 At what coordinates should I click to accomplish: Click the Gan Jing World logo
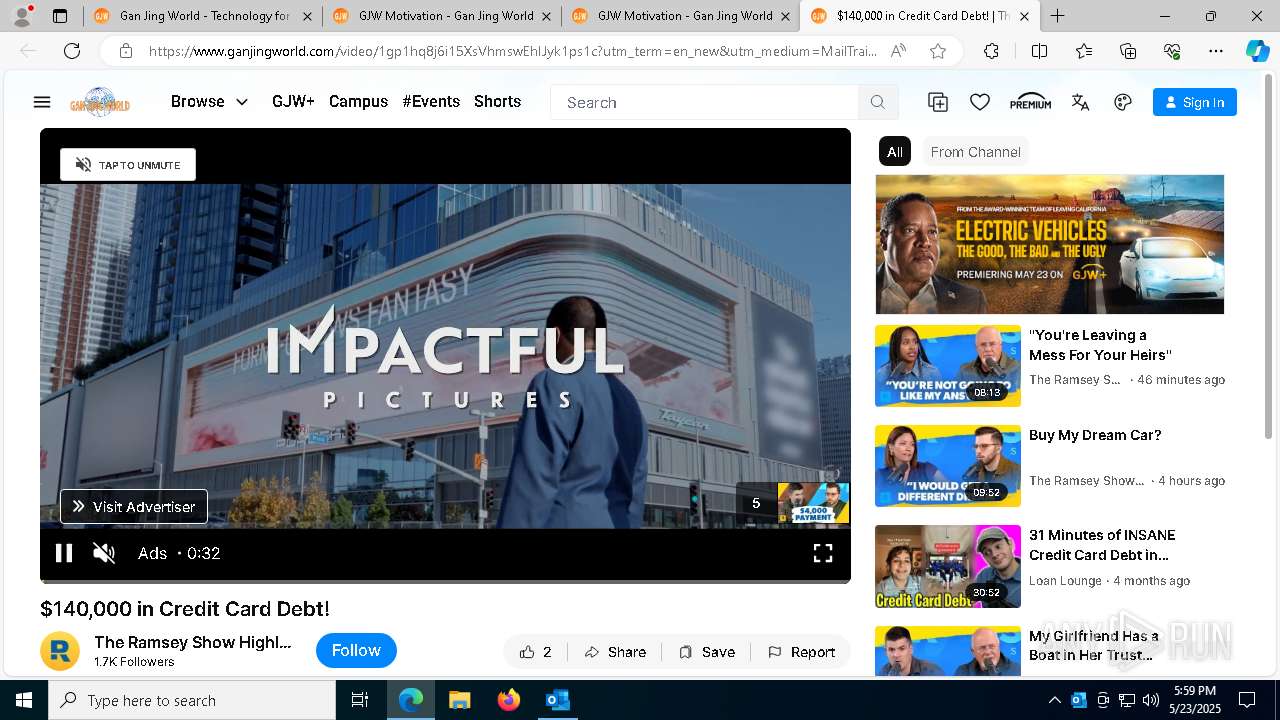pyautogui.click(x=100, y=102)
